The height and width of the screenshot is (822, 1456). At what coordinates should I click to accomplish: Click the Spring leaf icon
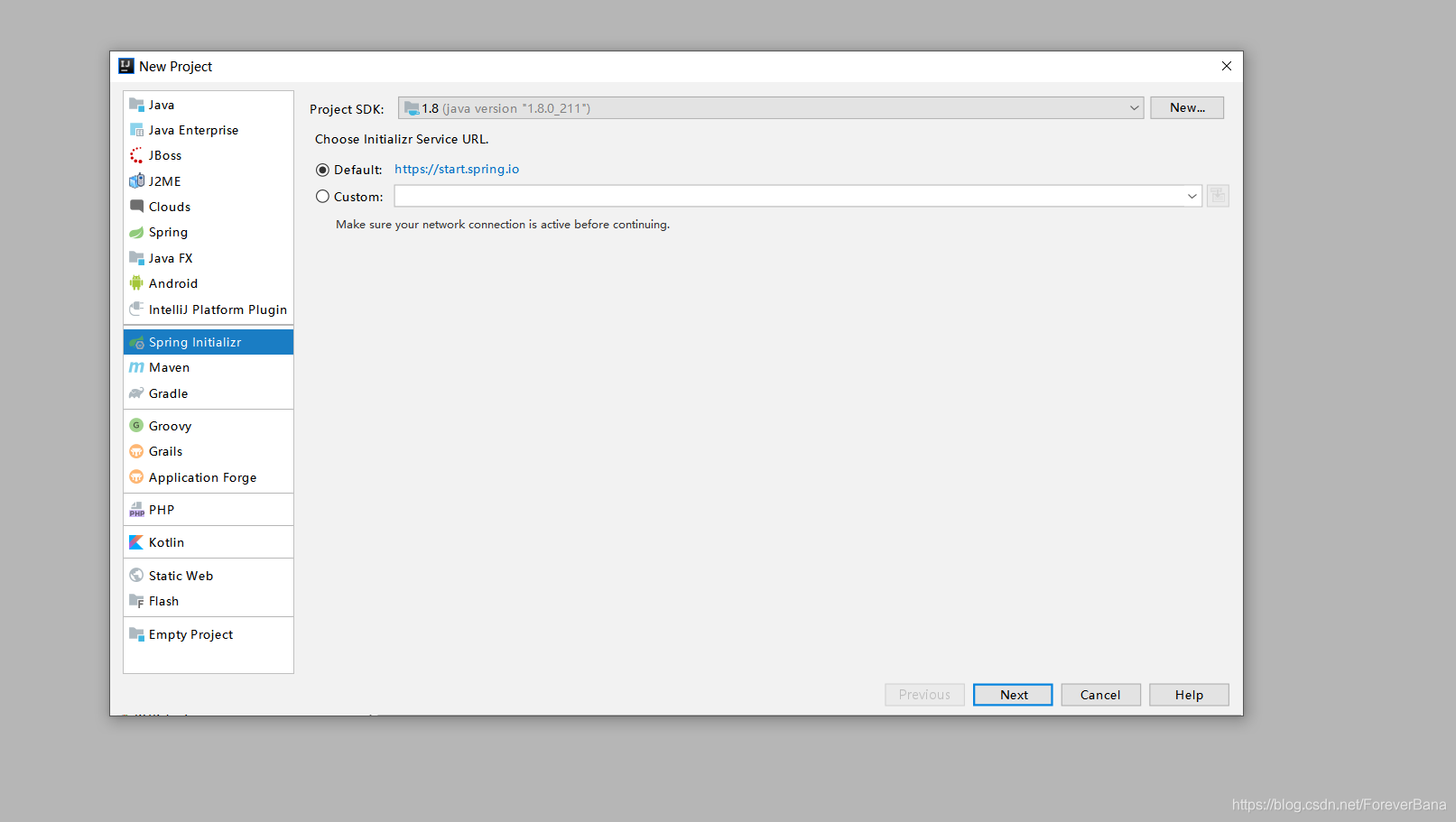coord(136,232)
